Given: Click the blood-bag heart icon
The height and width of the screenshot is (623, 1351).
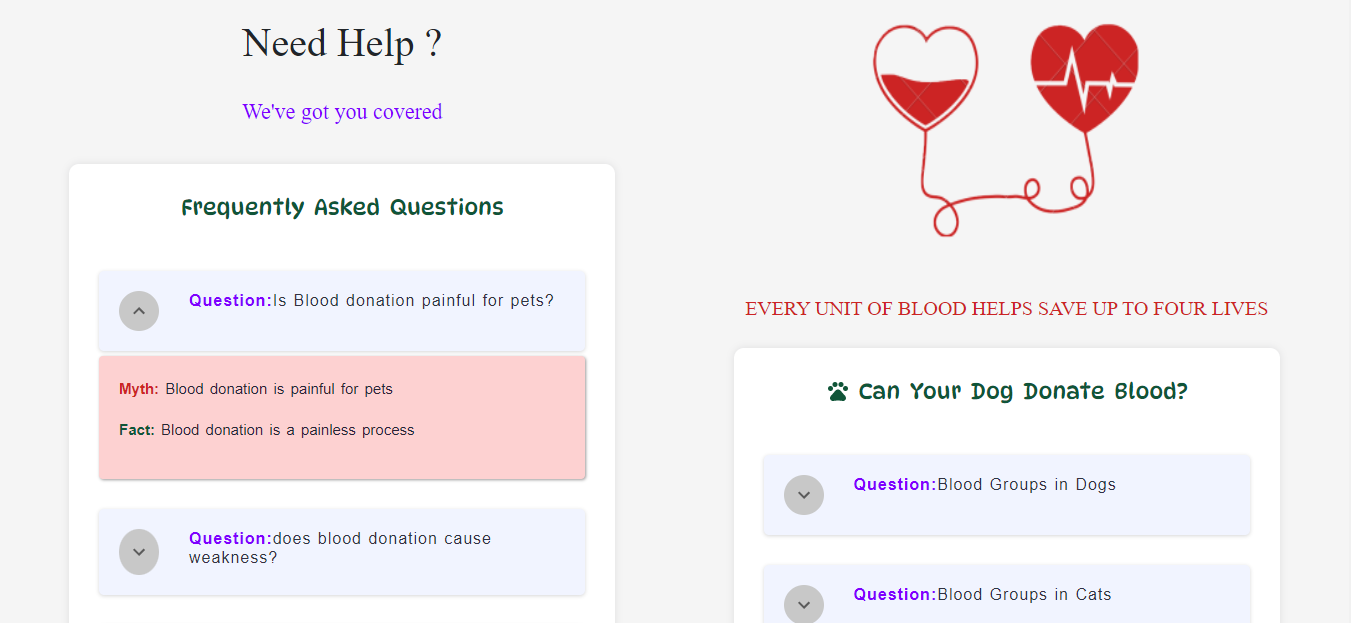Looking at the screenshot, I should [x=926, y=80].
